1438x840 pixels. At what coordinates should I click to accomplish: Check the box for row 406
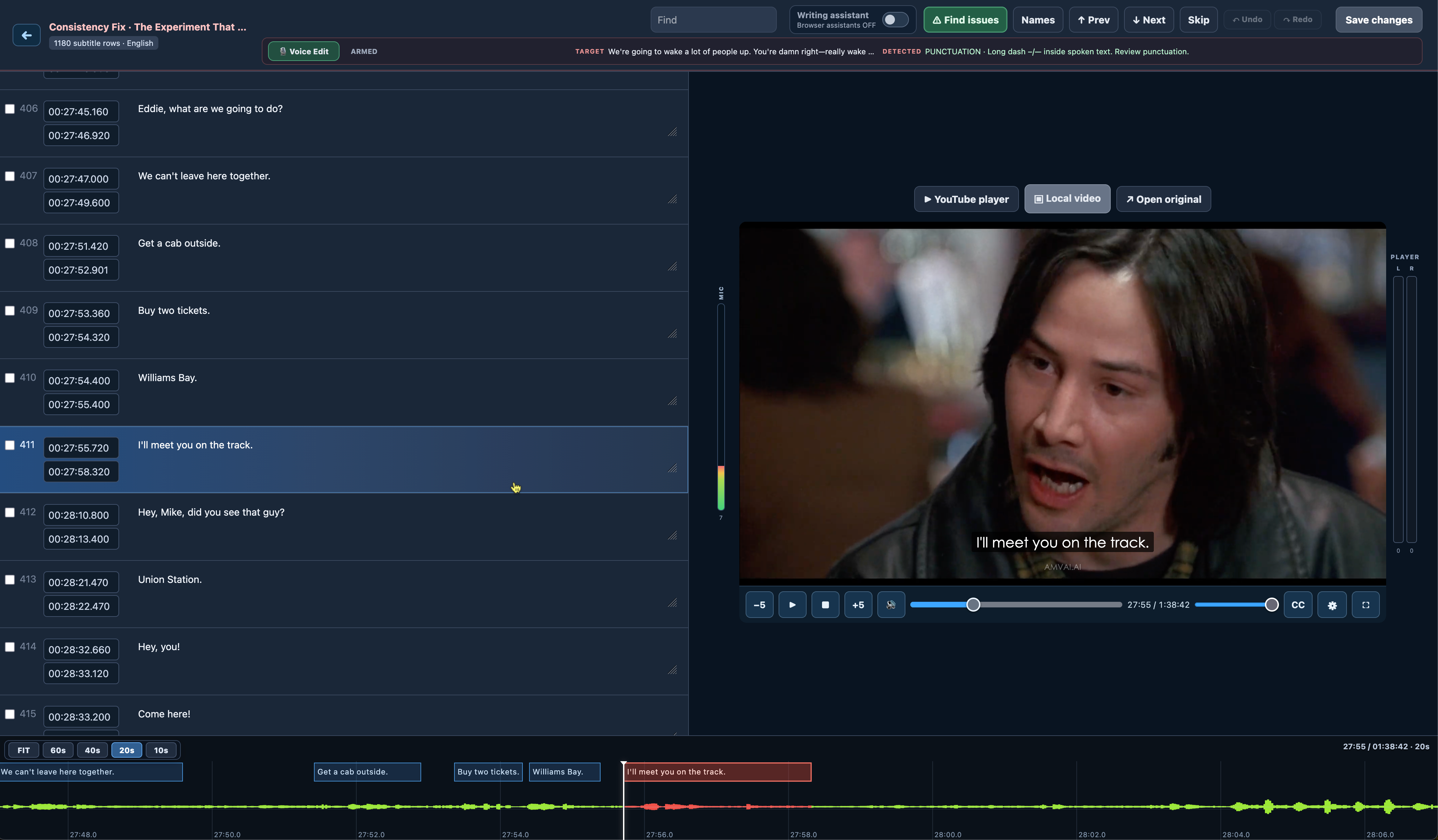(x=10, y=109)
